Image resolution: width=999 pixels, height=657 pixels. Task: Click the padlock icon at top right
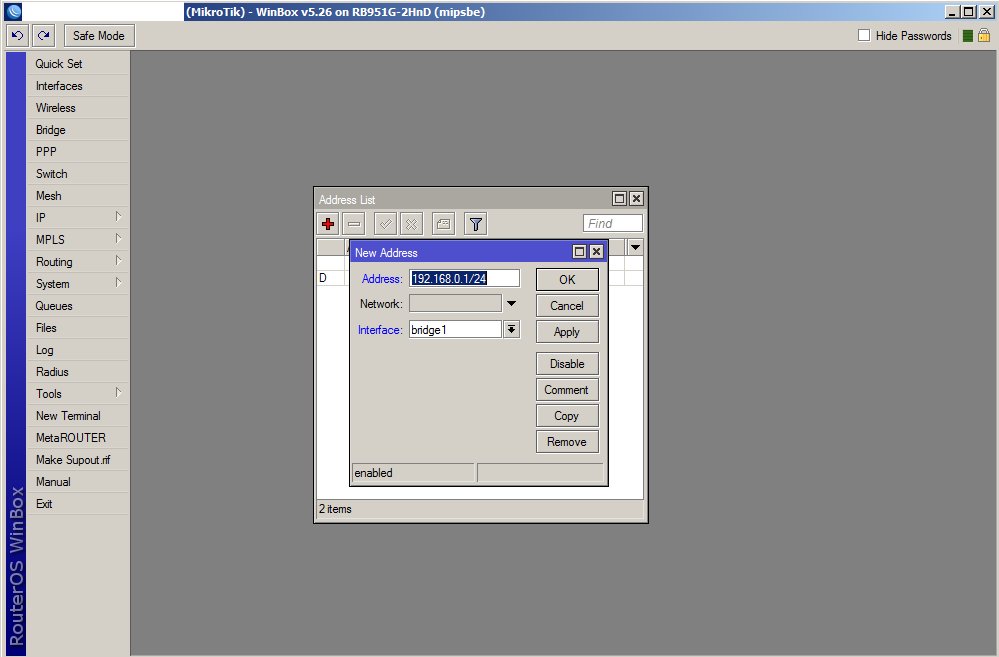[984, 36]
